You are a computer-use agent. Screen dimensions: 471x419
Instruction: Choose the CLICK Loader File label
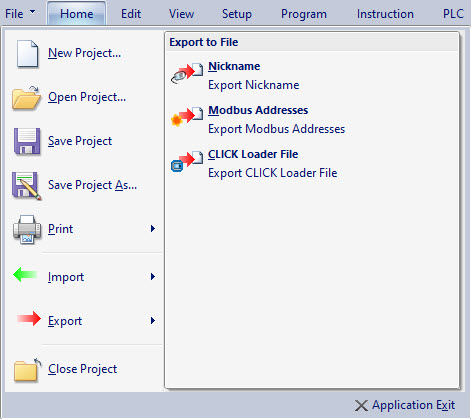[253, 154]
